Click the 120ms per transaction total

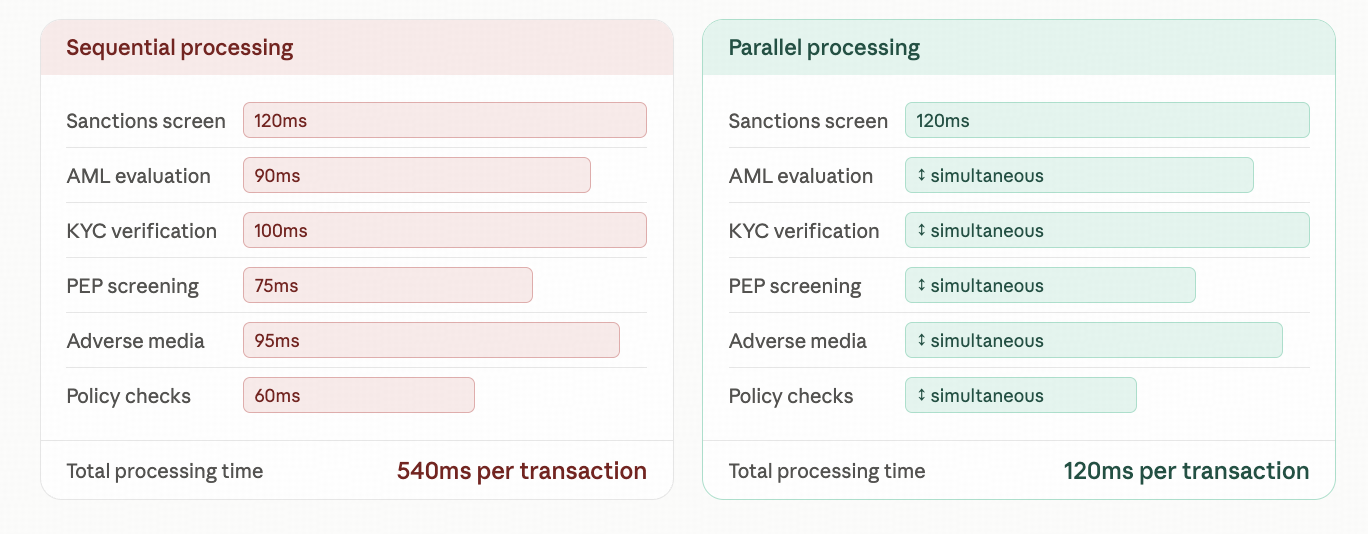tap(1186, 471)
